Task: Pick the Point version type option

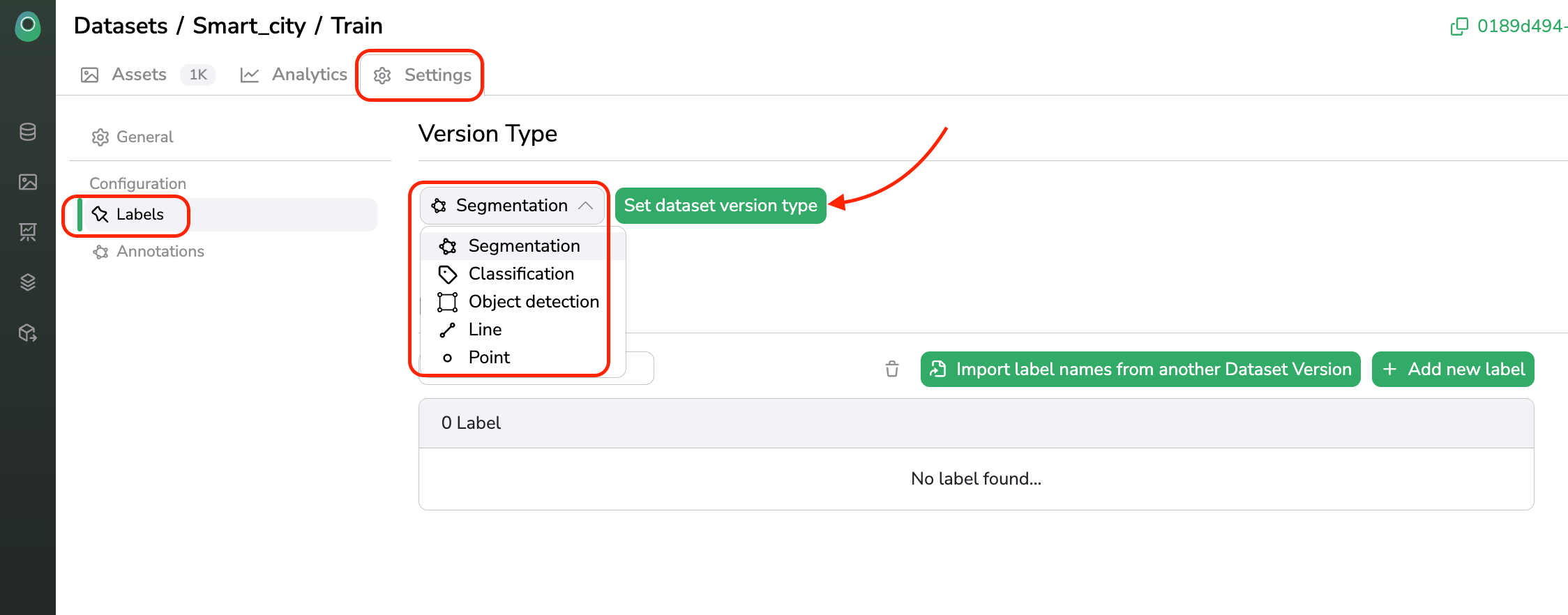Action: coord(489,358)
